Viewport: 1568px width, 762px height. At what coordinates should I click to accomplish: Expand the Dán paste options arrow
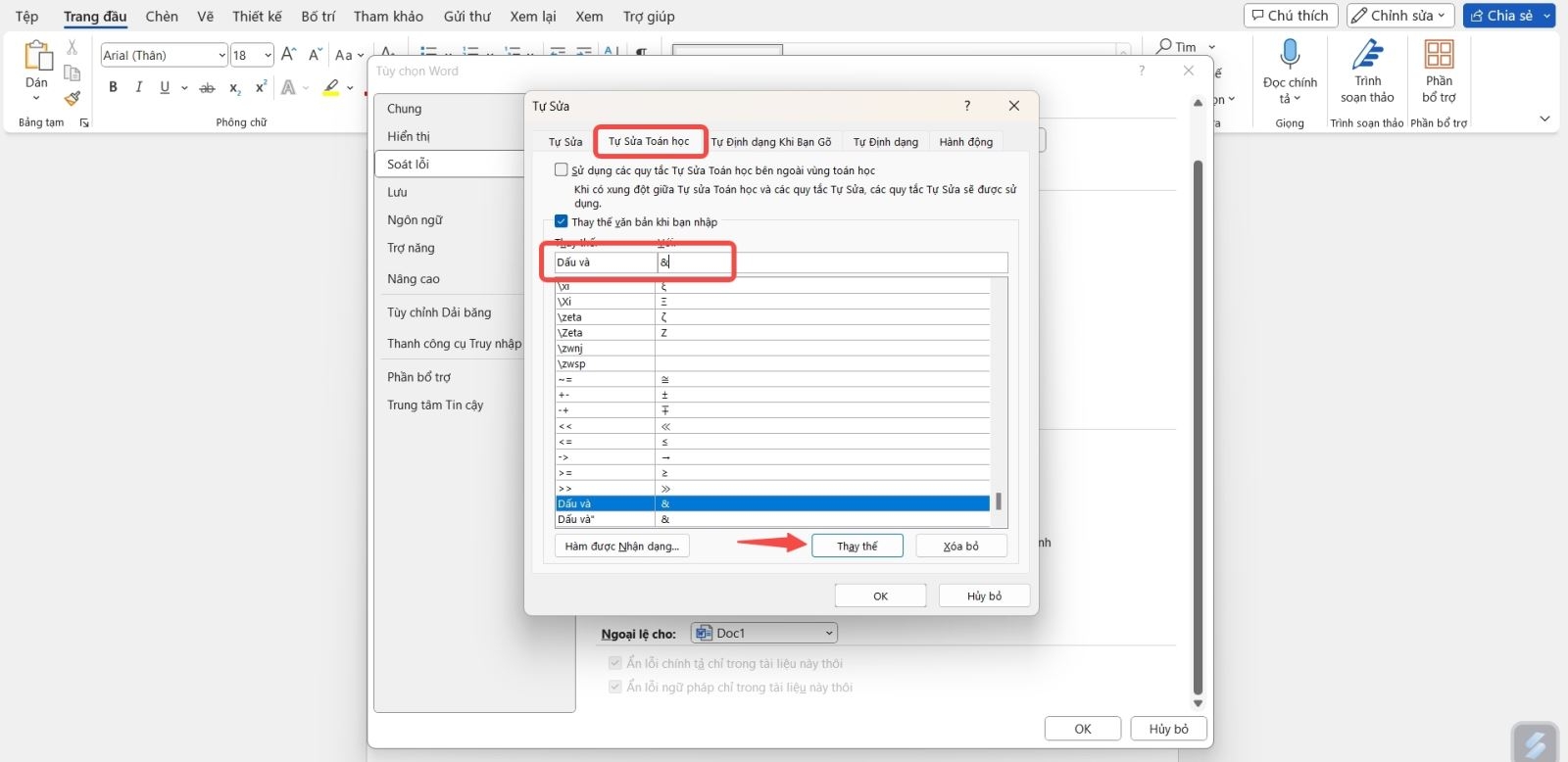(x=36, y=98)
